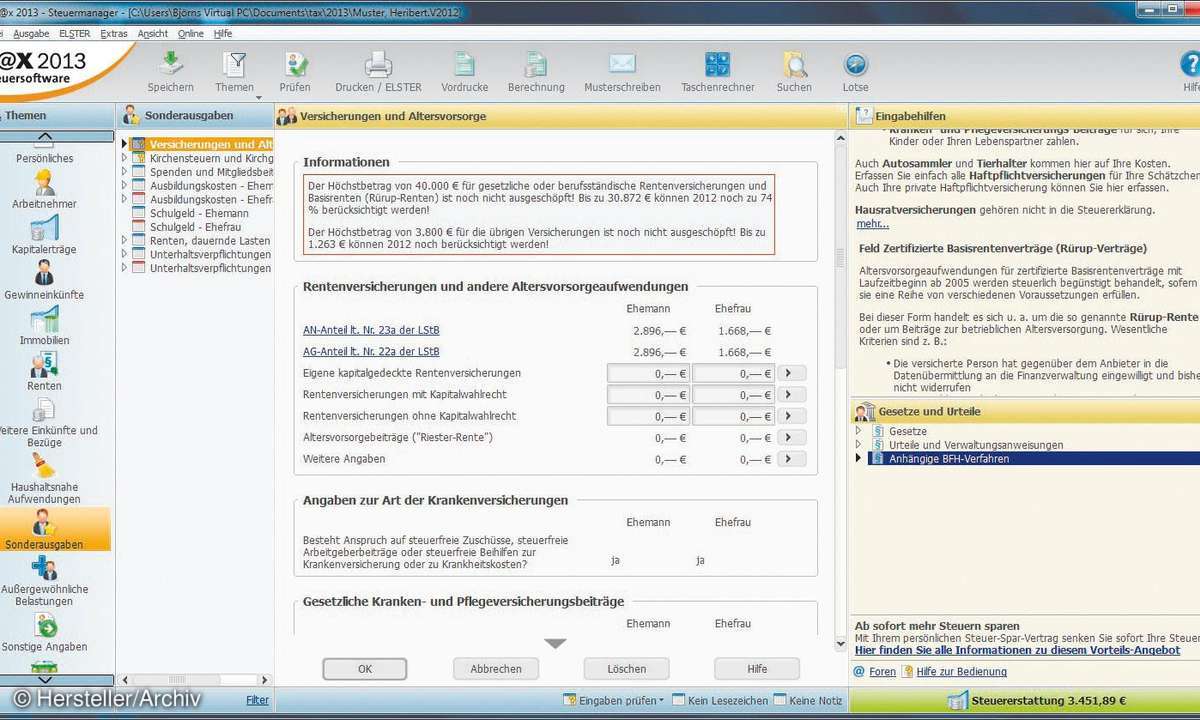Expand the Anhängige BFH-Verfahren node

pyautogui.click(x=858, y=458)
